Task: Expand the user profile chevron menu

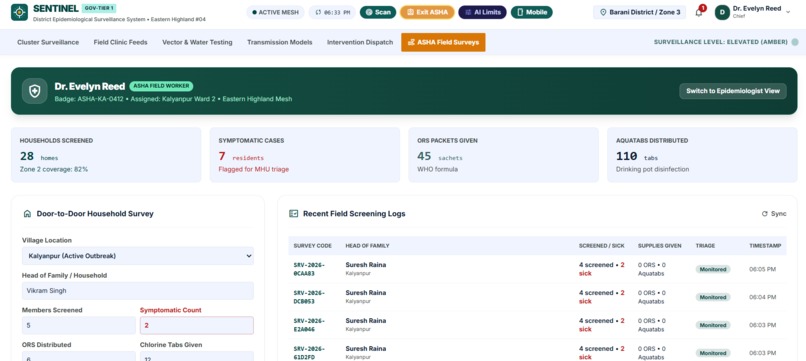Action: [788, 12]
